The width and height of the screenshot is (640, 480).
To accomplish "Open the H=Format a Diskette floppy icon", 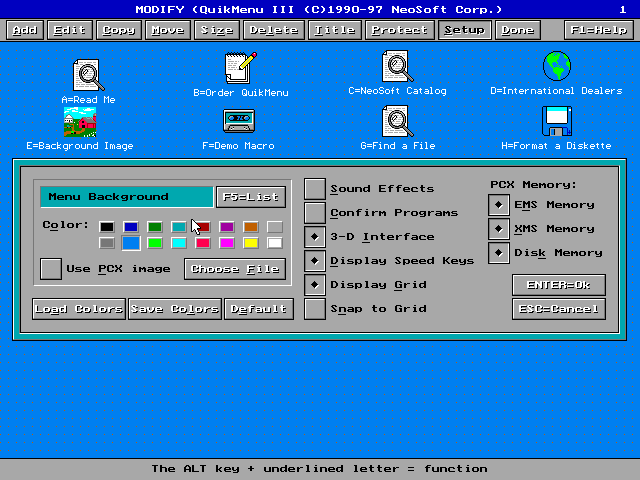I will (557, 121).
